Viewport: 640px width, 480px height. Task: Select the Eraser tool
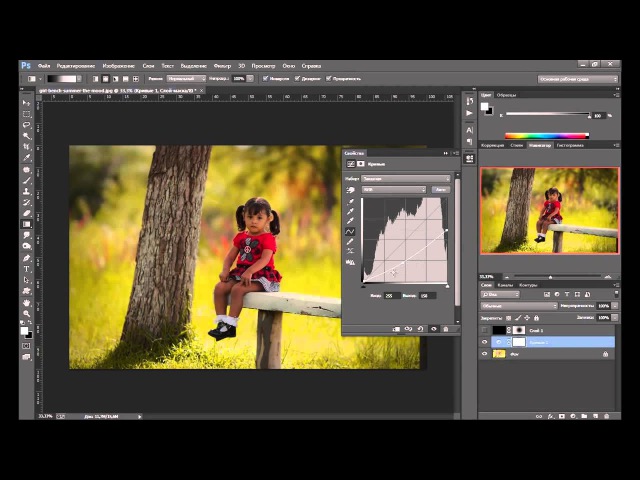tap(27, 213)
